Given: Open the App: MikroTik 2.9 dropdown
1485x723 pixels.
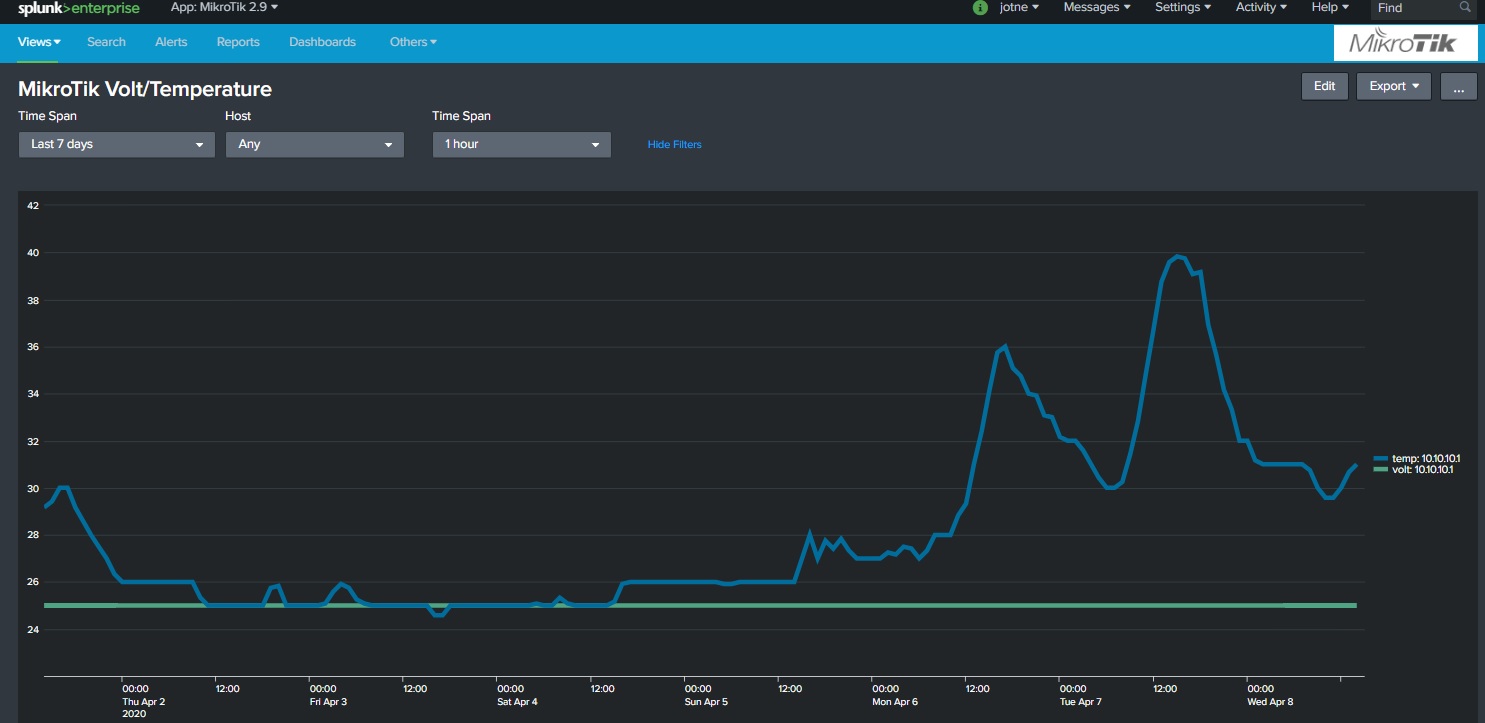Looking at the screenshot, I should coord(225,7).
